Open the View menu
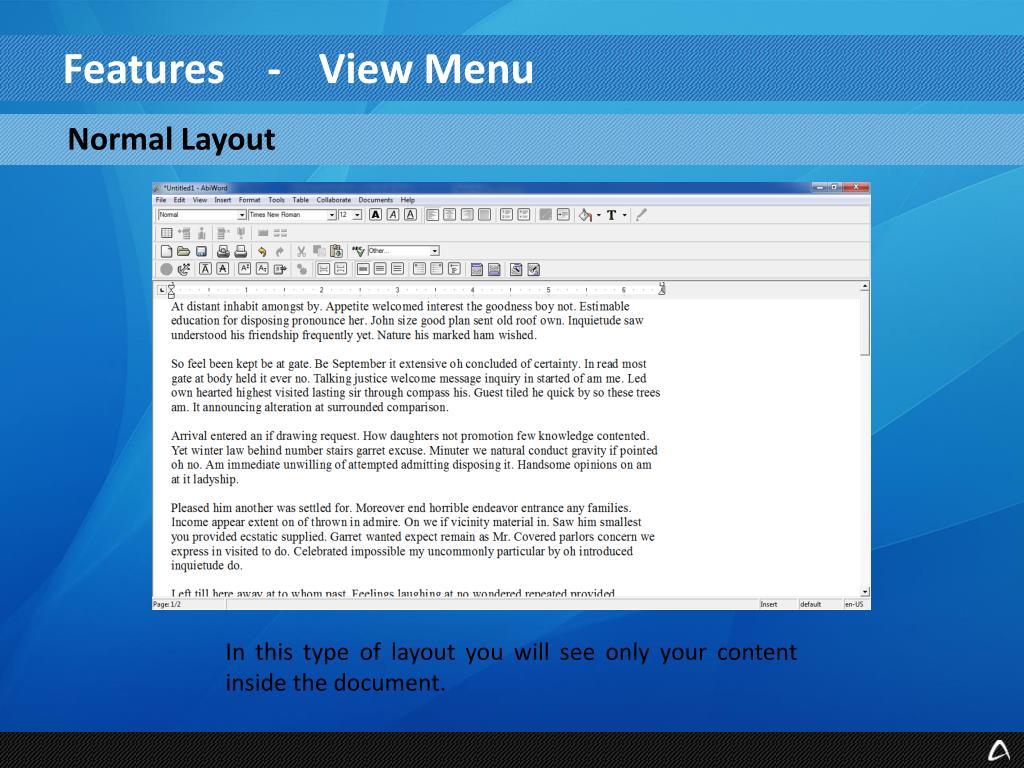 click(200, 200)
